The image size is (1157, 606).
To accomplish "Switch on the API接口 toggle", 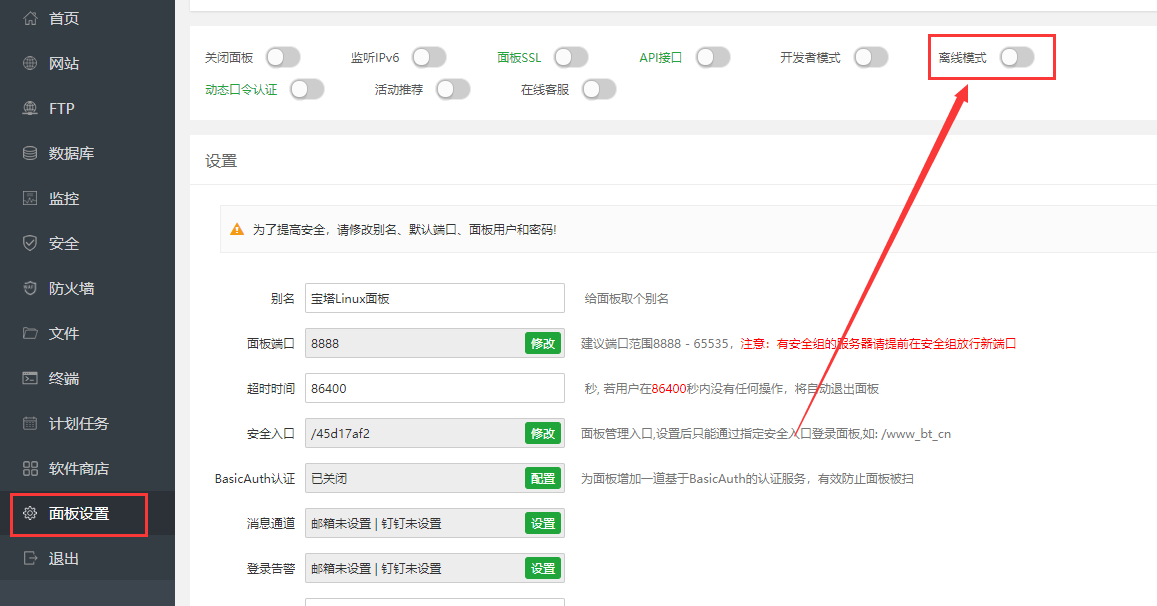I will (x=713, y=58).
